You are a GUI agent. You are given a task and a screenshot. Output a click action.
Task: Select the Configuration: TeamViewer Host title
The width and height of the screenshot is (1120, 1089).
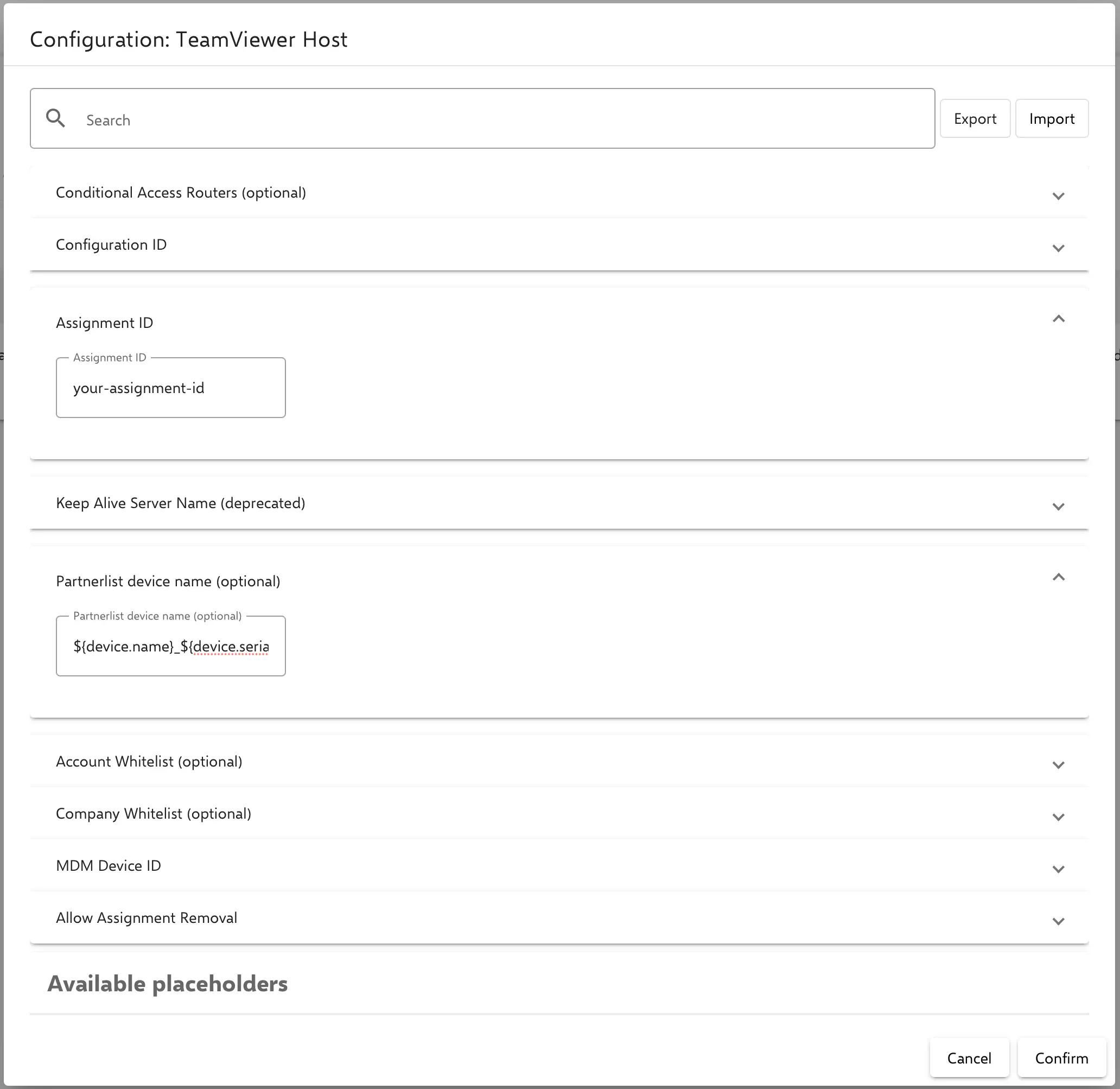(x=189, y=40)
